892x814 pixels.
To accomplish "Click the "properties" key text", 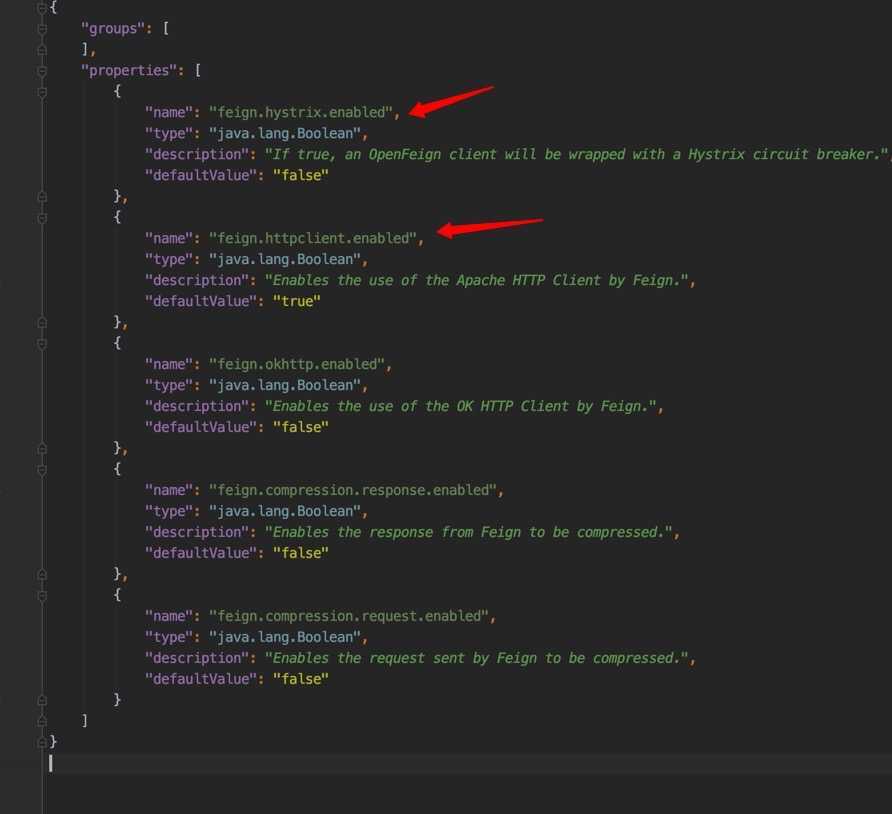I will tap(129, 71).
